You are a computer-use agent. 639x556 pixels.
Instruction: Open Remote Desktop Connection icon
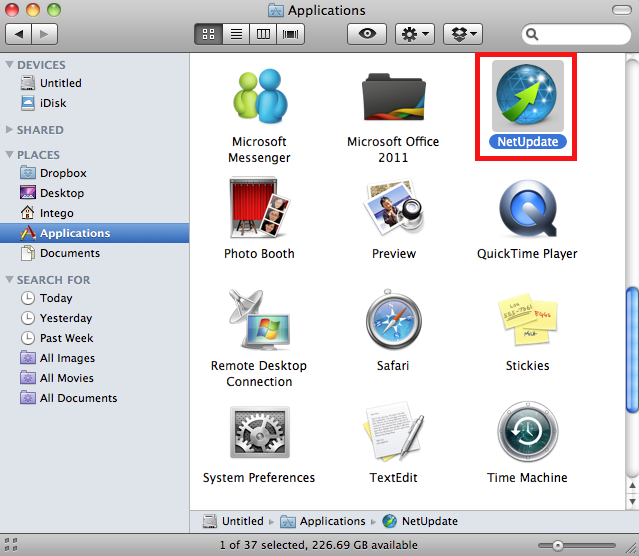point(260,320)
